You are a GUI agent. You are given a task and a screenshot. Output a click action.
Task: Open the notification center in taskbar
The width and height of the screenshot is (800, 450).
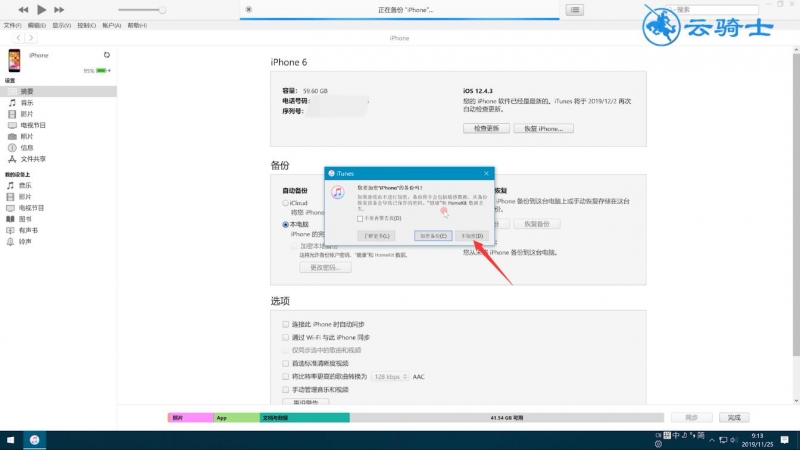(x=785, y=440)
